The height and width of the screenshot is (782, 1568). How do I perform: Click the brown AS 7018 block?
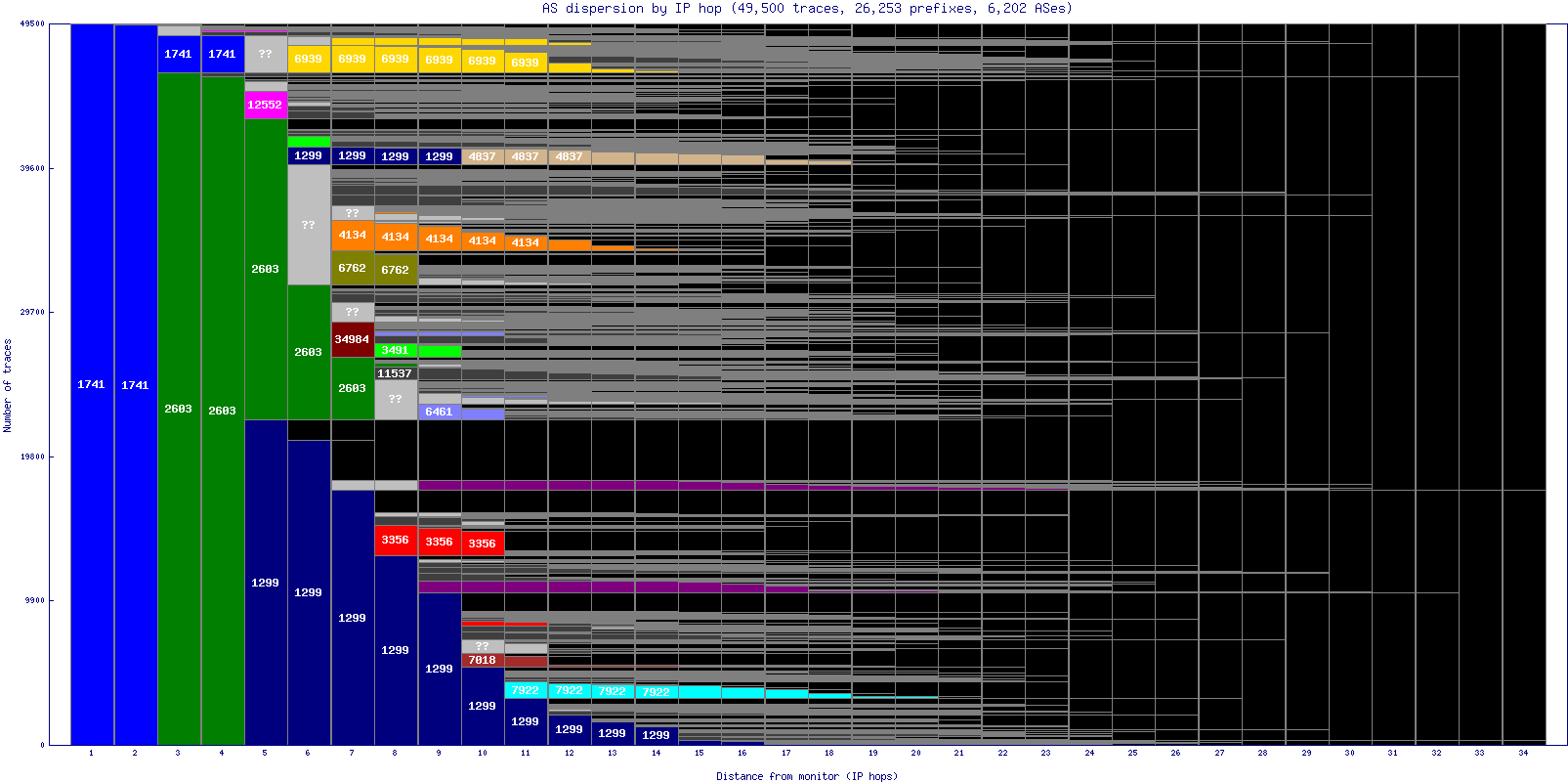(483, 660)
